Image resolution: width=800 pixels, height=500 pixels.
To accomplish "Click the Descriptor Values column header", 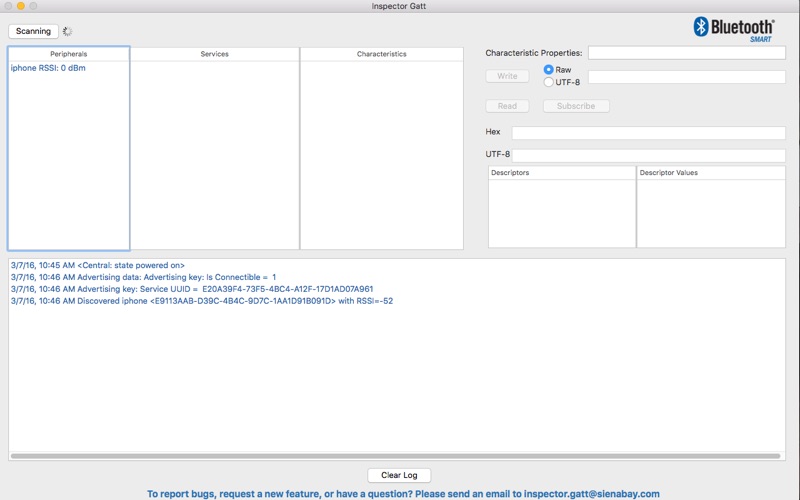I will pos(711,172).
